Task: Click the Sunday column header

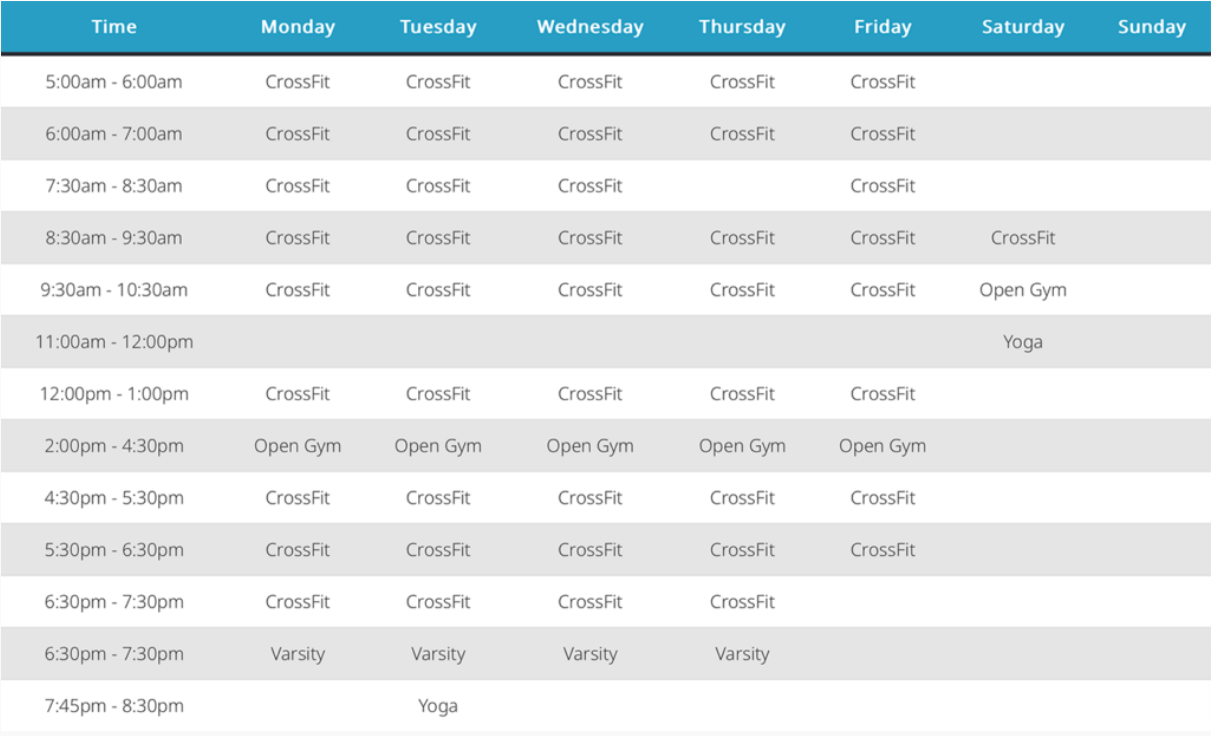Action: [x=1151, y=27]
